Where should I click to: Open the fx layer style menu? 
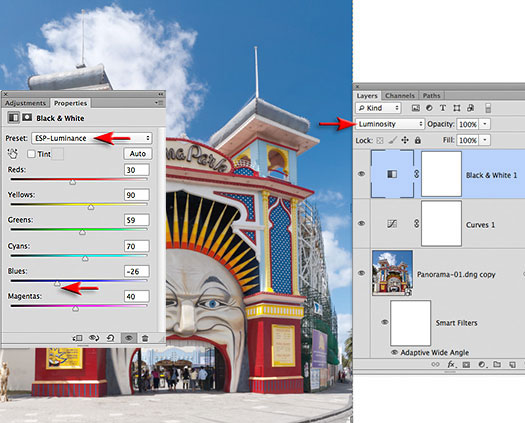click(451, 364)
